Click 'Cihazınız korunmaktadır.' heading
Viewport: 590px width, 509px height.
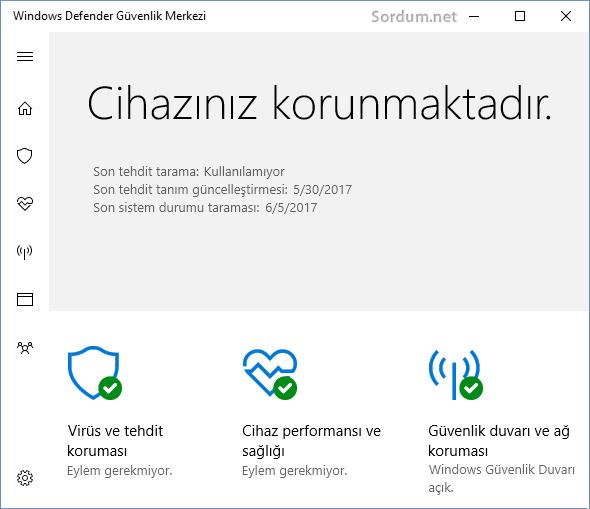tap(319, 103)
